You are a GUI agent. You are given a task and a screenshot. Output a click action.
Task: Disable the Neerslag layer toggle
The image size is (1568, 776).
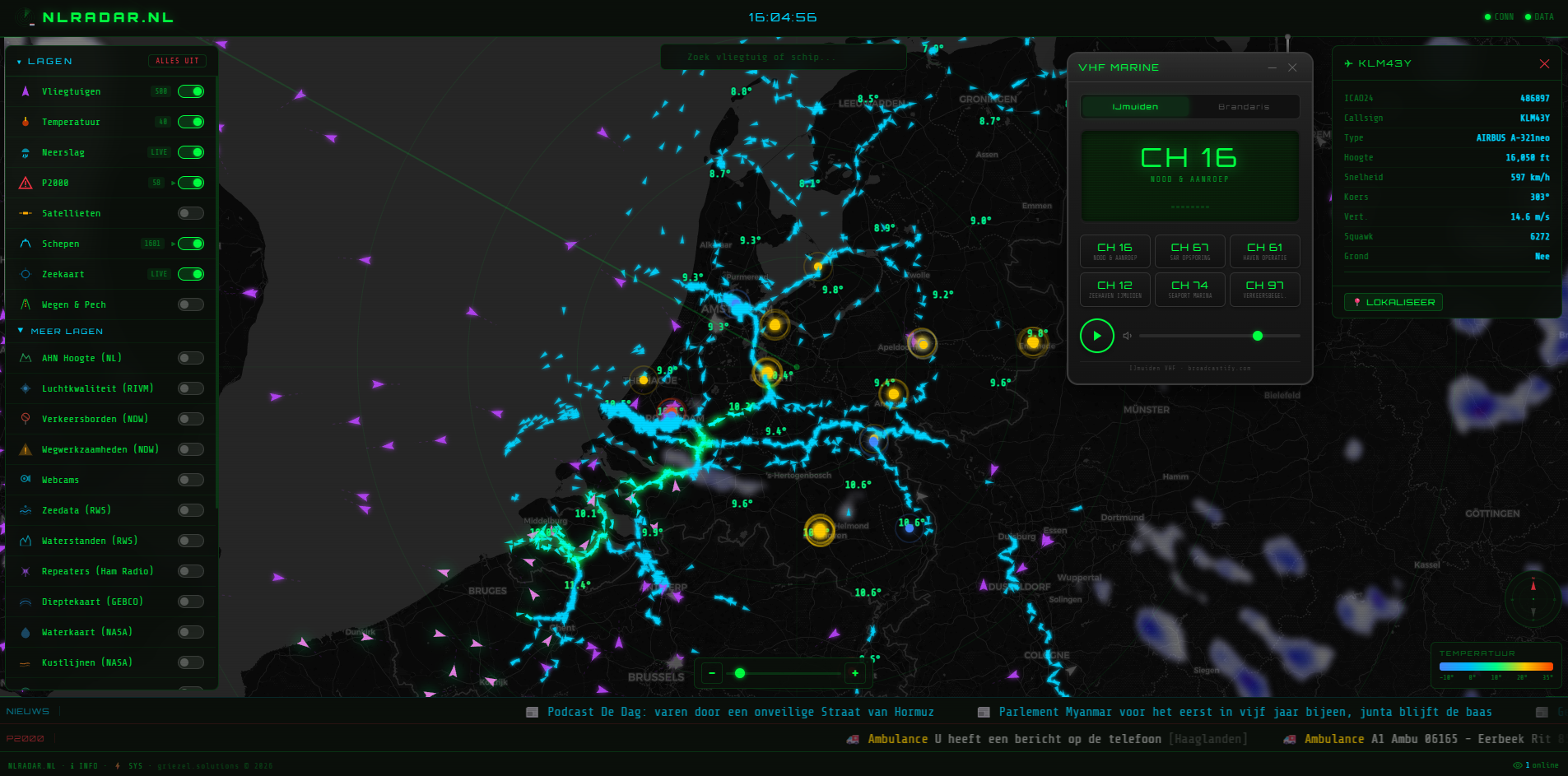pos(190,152)
